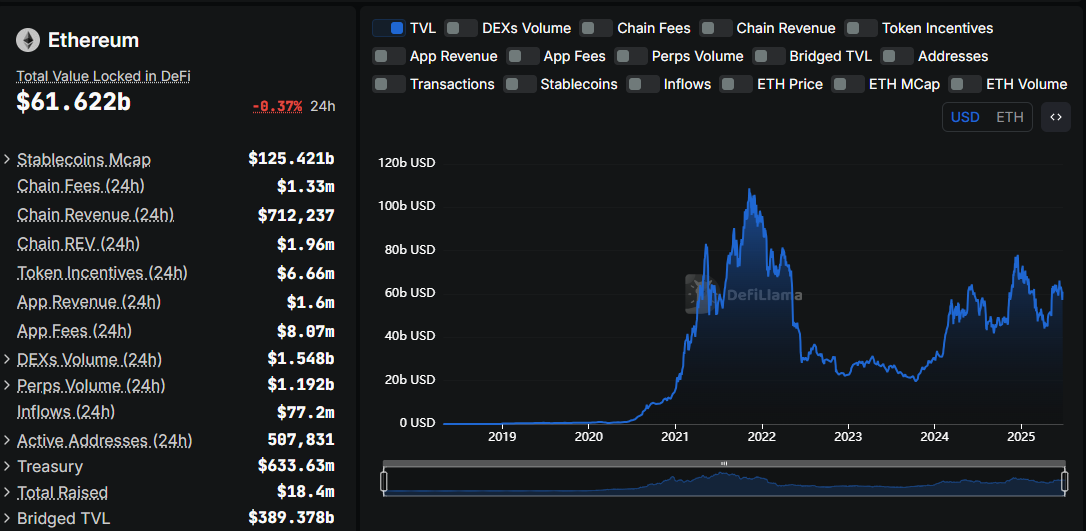Expand the Bridged TVL row in the sidebar
Screen dimensions: 1086x531
[7, 518]
